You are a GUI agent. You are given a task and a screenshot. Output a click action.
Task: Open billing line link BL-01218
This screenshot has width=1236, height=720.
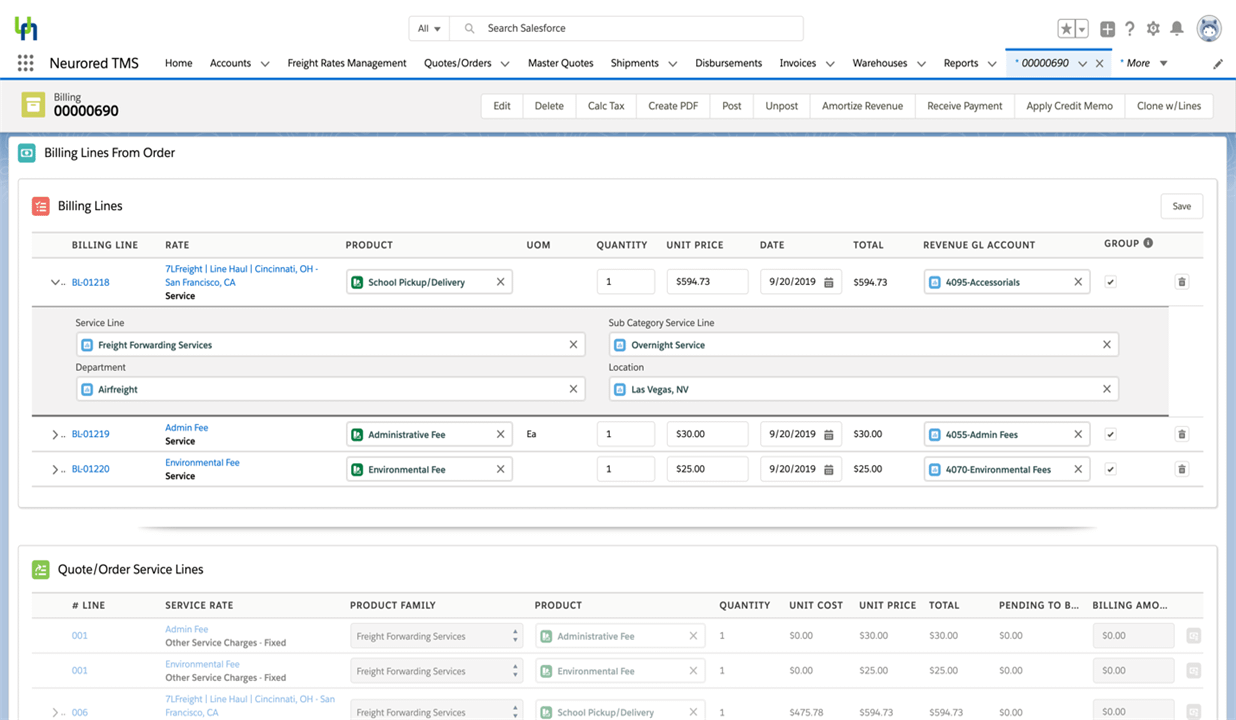tap(91, 282)
